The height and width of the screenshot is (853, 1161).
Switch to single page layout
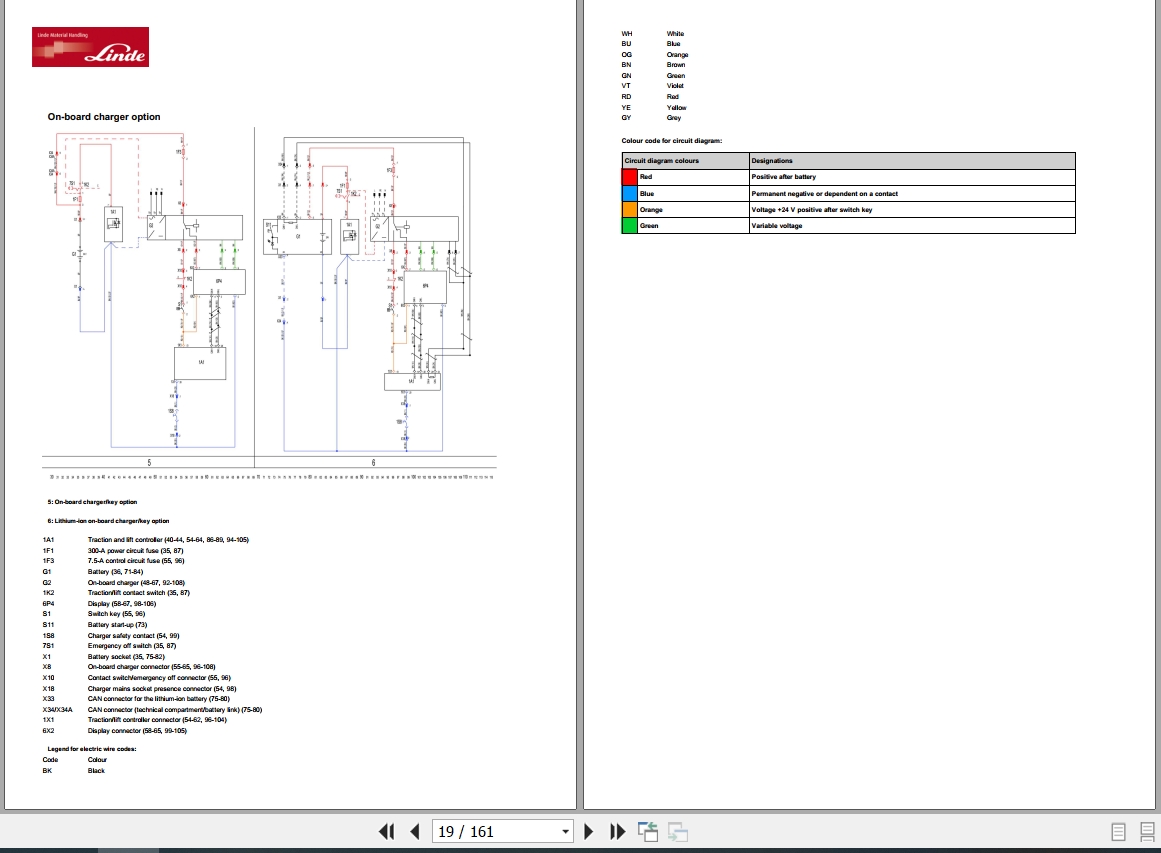pyautogui.click(x=1118, y=832)
